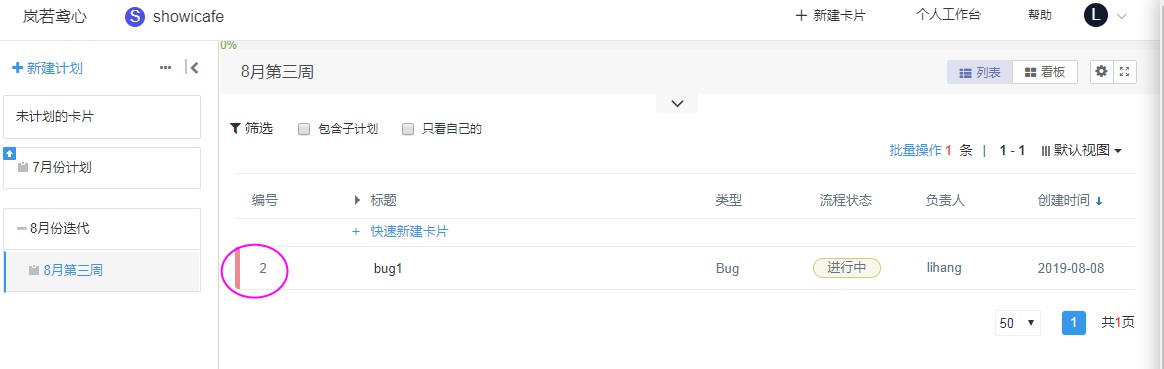Open the 50 per-page size dropdown
1164x369 pixels.
pyautogui.click(x=1017, y=323)
